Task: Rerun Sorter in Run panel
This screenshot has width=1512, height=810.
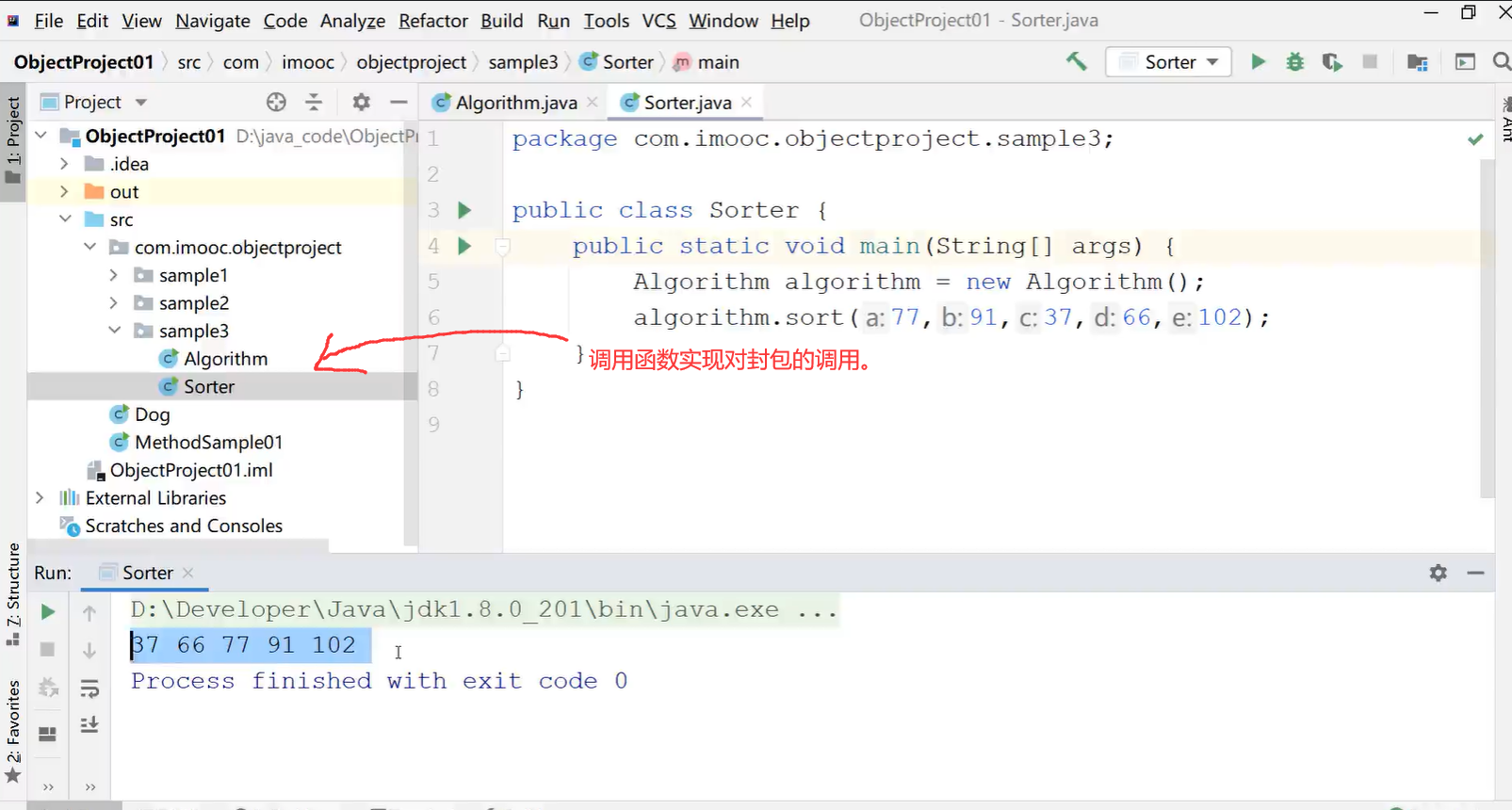Action: click(48, 613)
